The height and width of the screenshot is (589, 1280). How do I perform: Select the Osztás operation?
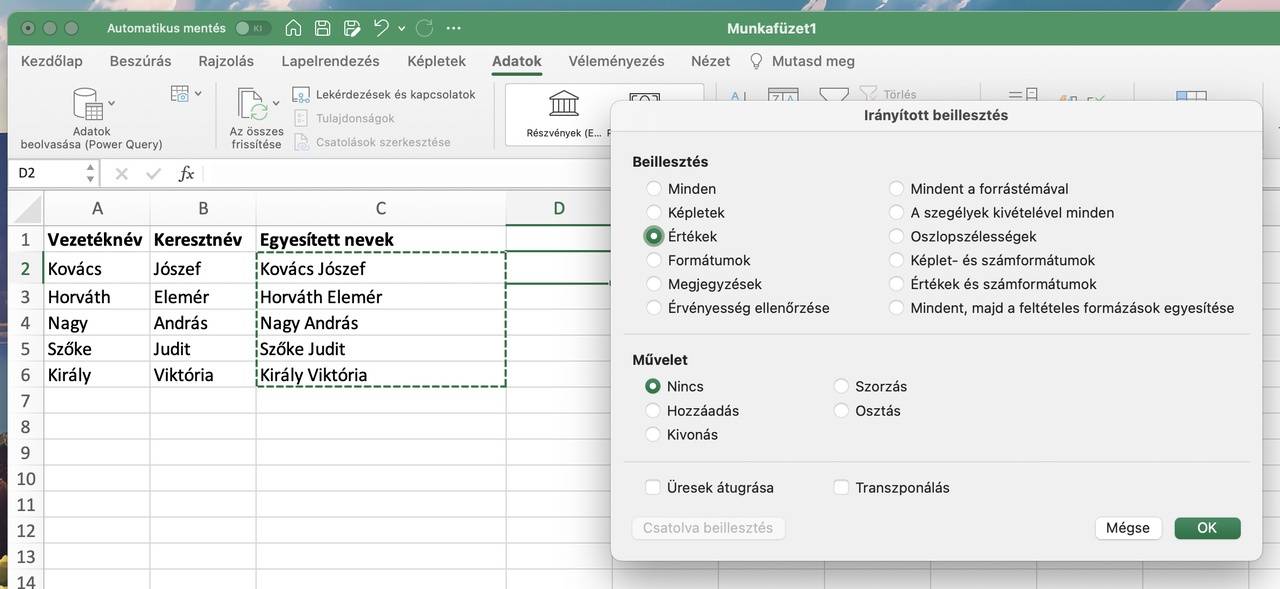pos(841,410)
